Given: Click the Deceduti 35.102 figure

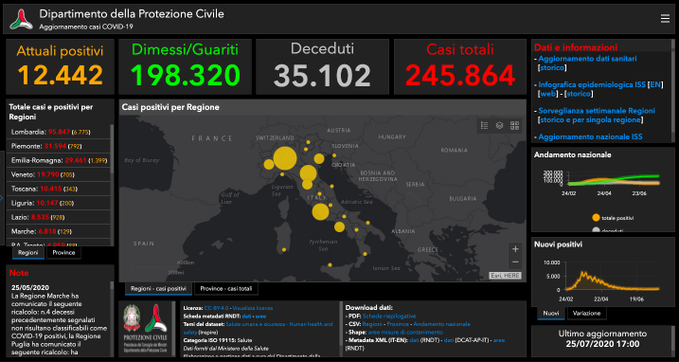Looking at the screenshot, I should click(322, 75).
